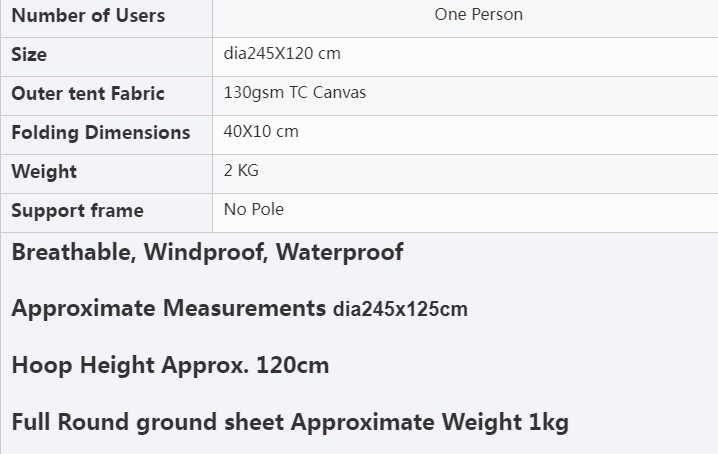Click the Support frame label
The height and width of the screenshot is (454, 718).
pos(77,211)
